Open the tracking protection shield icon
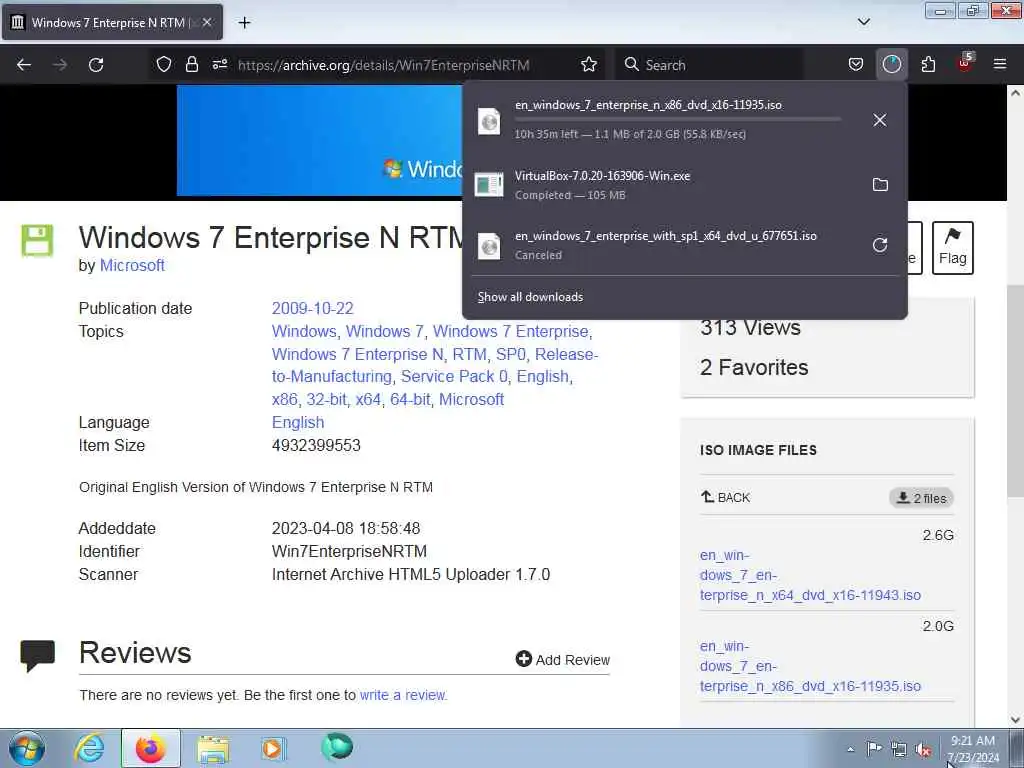The width and height of the screenshot is (1024, 768). point(164,65)
